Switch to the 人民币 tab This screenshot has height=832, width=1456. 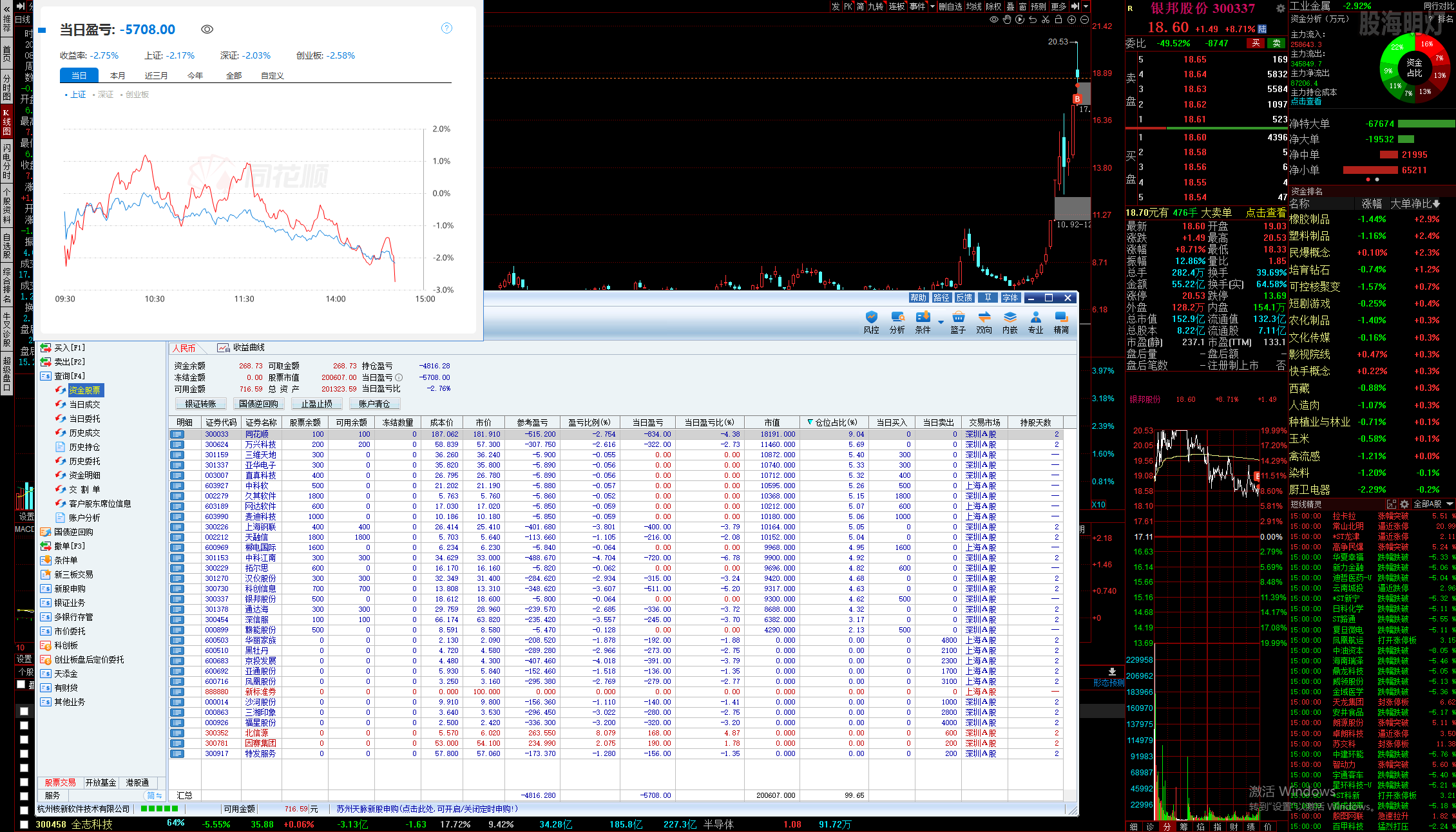[x=184, y=348]
